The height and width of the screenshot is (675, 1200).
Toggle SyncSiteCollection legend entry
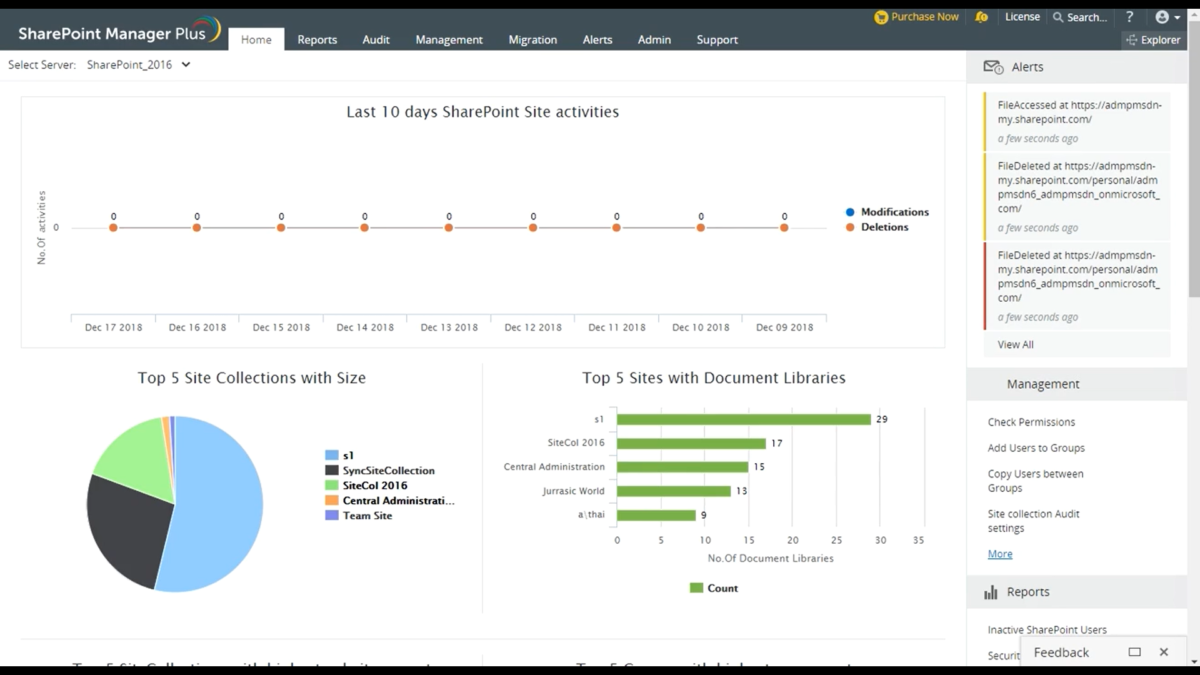tap(380, 470)
